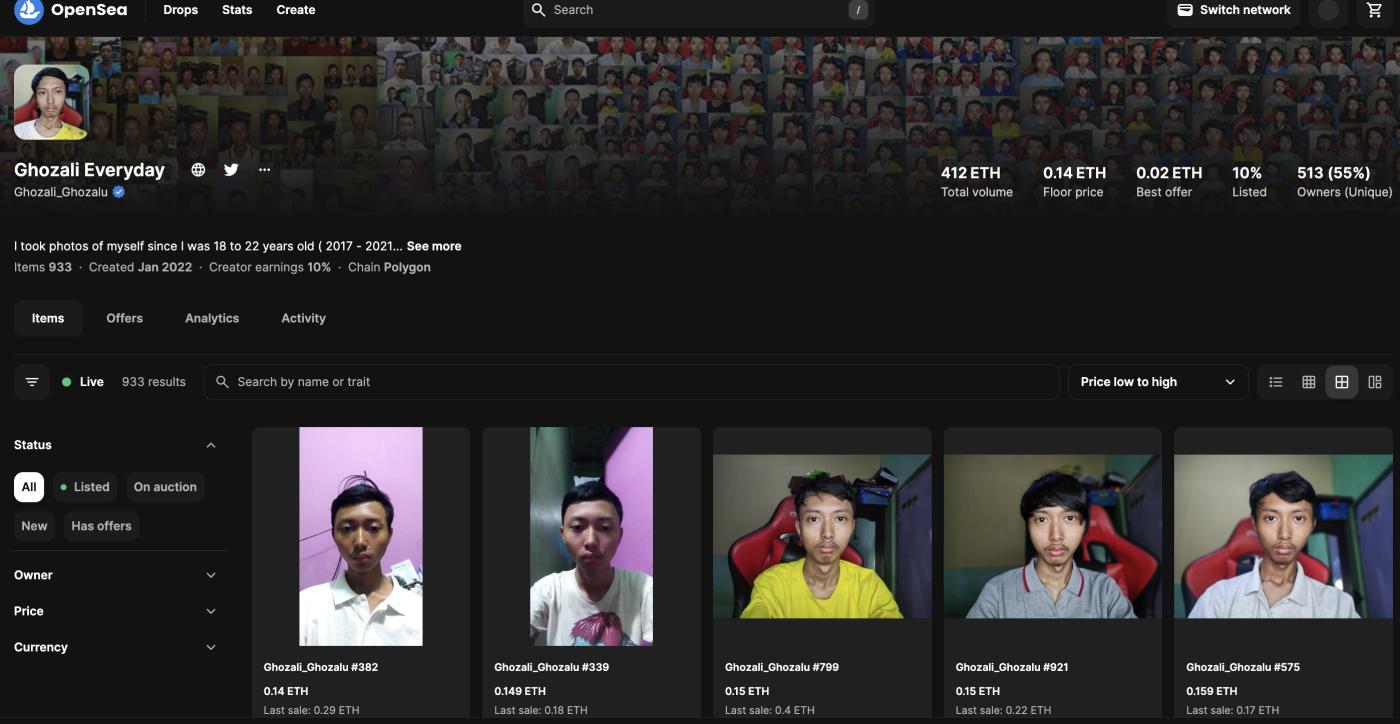Expand the Owner filter section
The width and height of the screenshot is (1400, 724).
point(115,575)
